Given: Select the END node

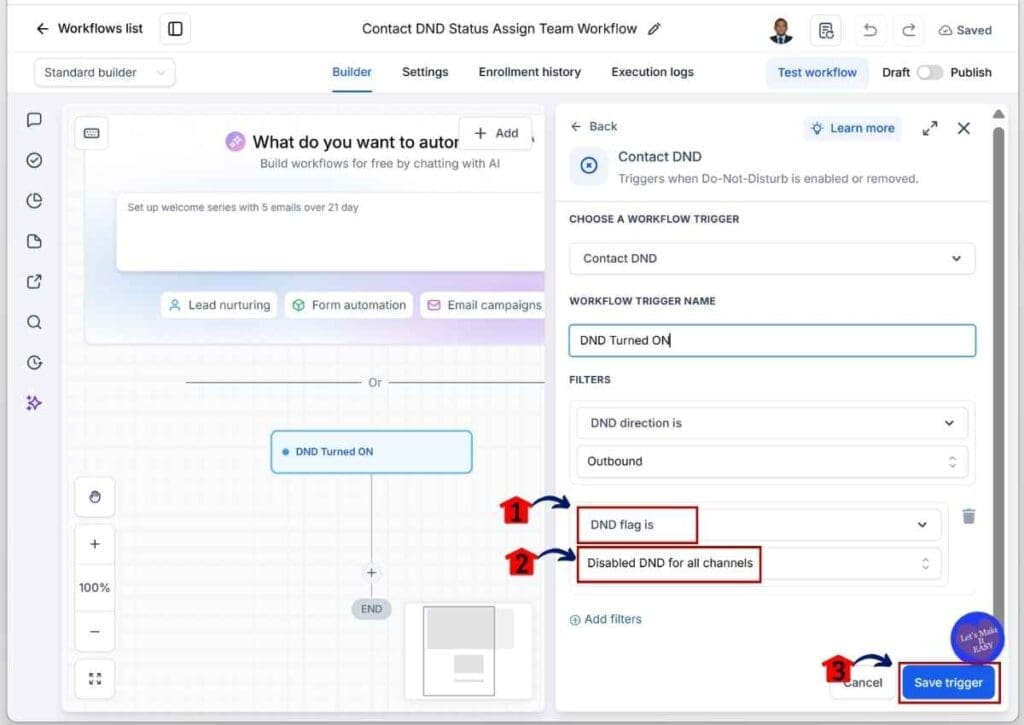Looking at the screenshot, I should [371, 609].
